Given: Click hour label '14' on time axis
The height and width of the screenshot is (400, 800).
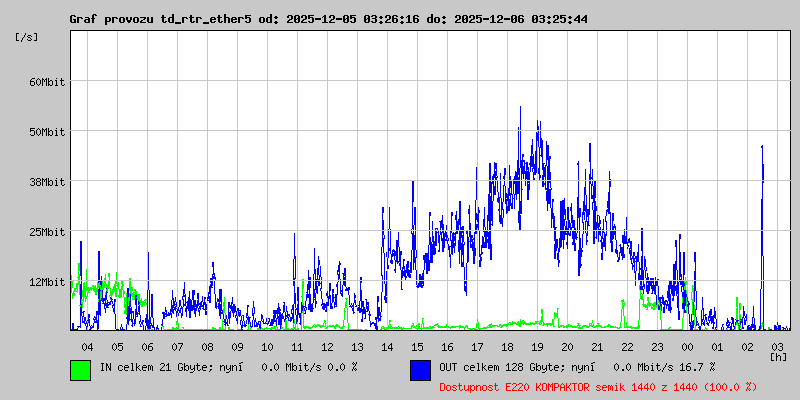Looking at the screenshot, I should pyautogui.click(x=387, y=347).
